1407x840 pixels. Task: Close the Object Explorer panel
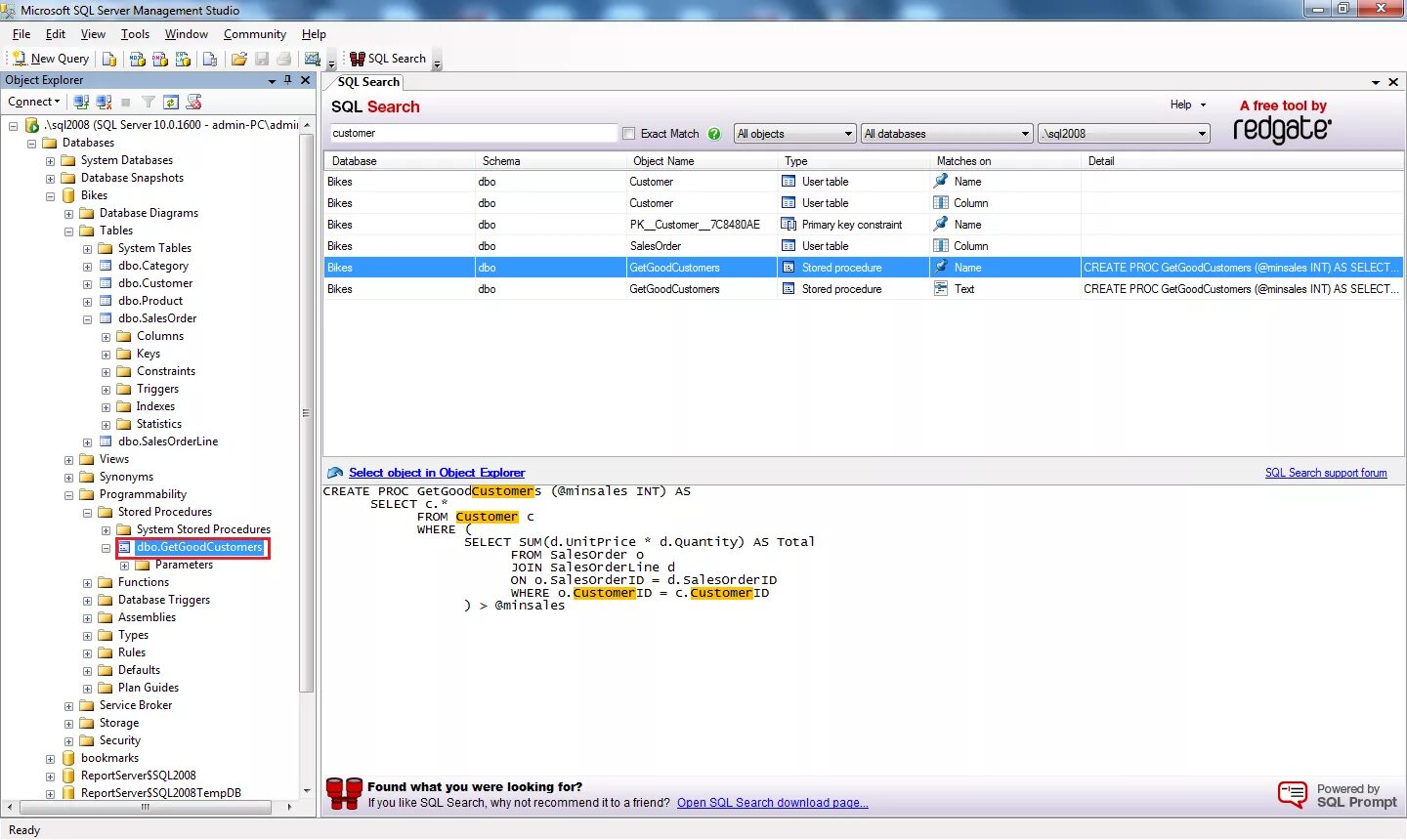pos(305,80)
